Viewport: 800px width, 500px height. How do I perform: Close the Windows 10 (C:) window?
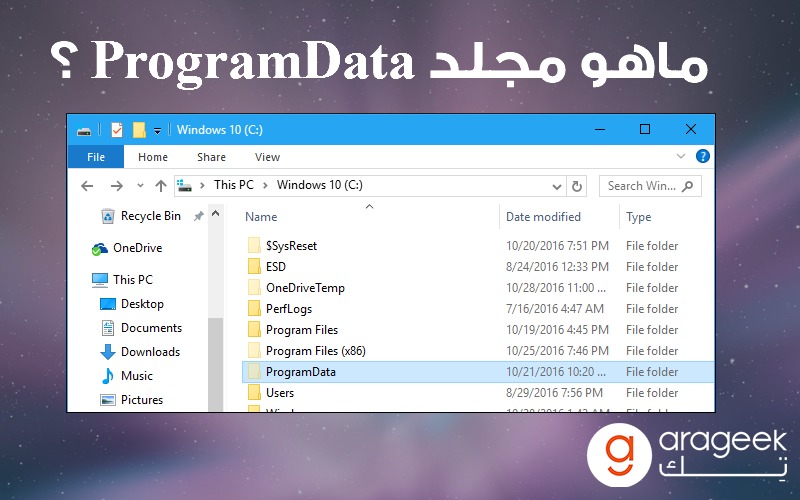click(x=691, y=130)
